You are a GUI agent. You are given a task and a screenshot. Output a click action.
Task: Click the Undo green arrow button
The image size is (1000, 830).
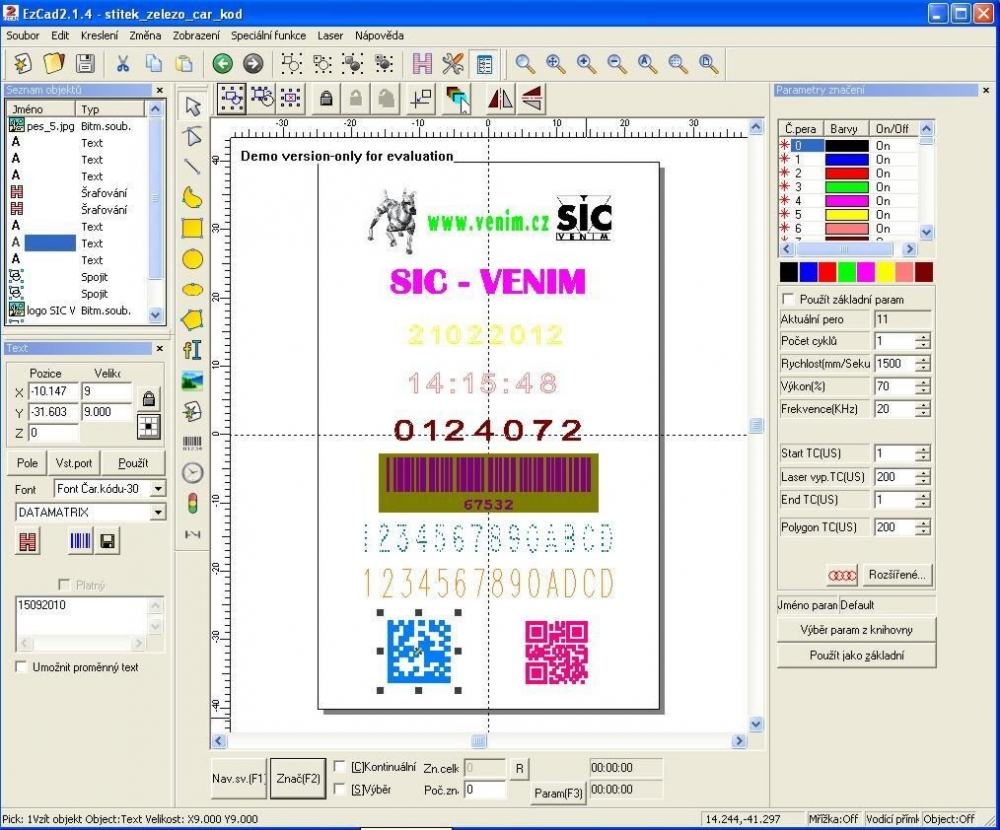[x=222, y=64]
